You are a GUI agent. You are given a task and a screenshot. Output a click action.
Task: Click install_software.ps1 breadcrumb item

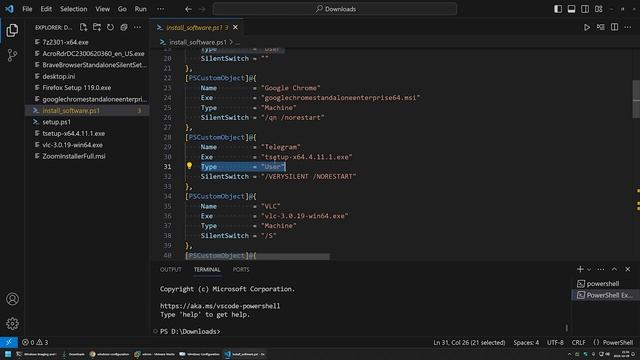(198, 42)
